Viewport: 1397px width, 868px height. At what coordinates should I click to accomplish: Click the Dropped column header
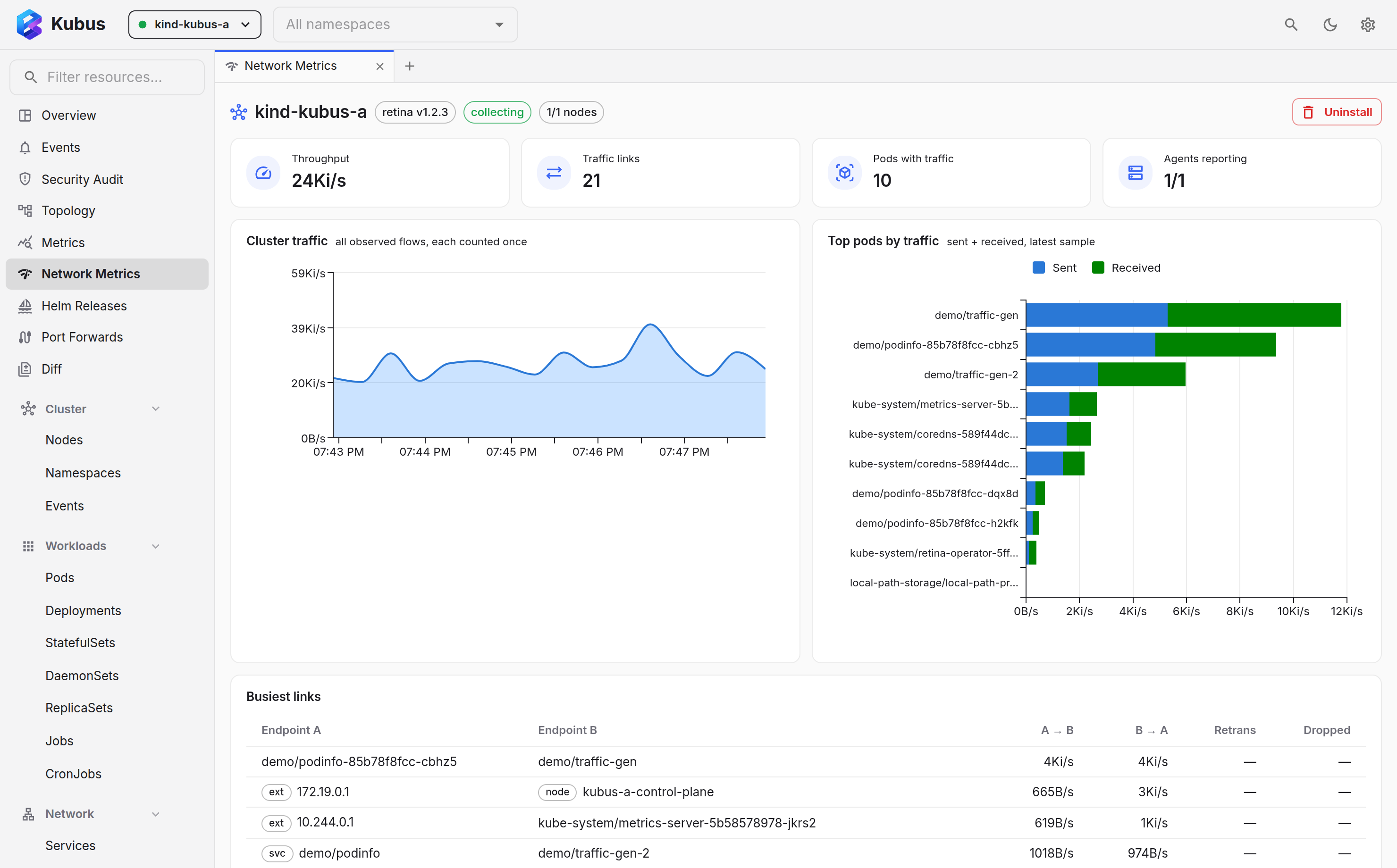pyautogui.click(x=1326, y=730)
